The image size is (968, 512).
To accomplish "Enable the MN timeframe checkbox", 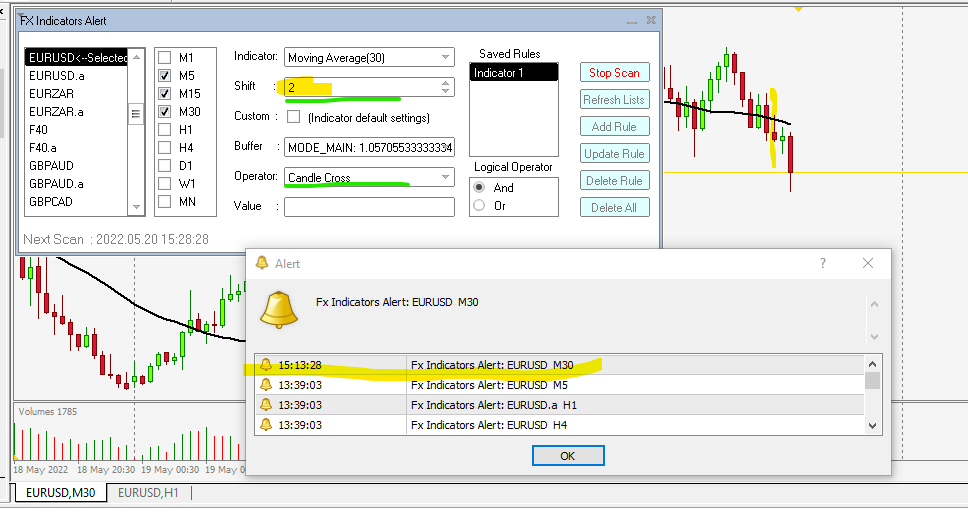I will tap(165, 201).
